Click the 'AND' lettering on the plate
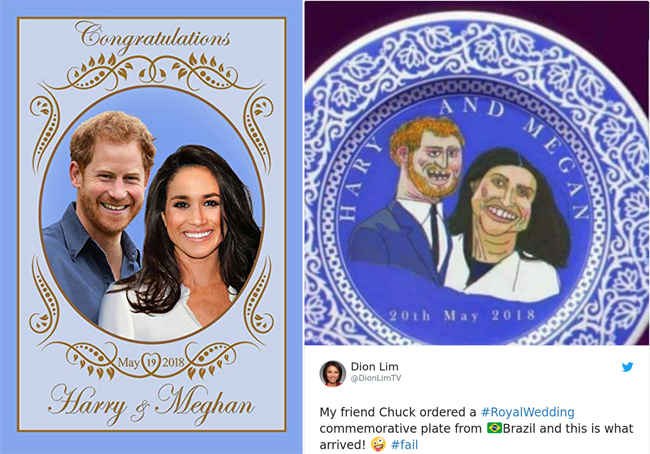The height and width of the screenshot is (454, 650). click(x=472, y=107)
